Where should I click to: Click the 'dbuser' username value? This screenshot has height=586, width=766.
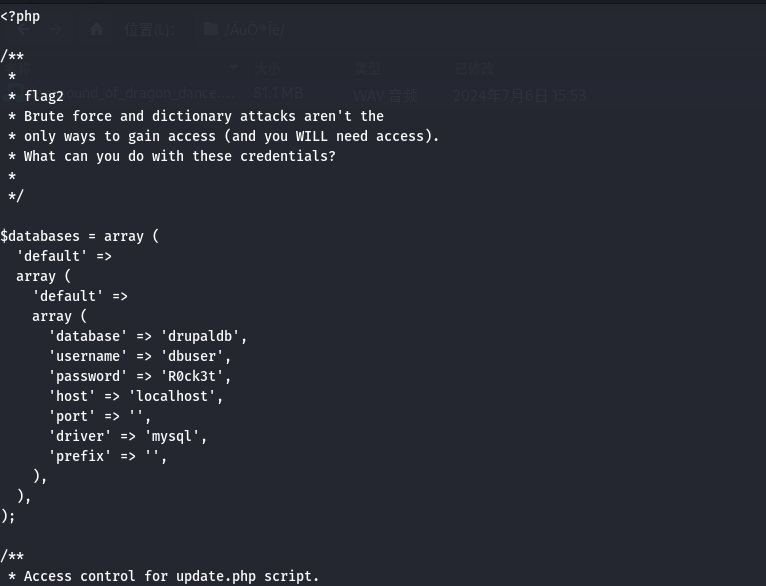[192, 356]
